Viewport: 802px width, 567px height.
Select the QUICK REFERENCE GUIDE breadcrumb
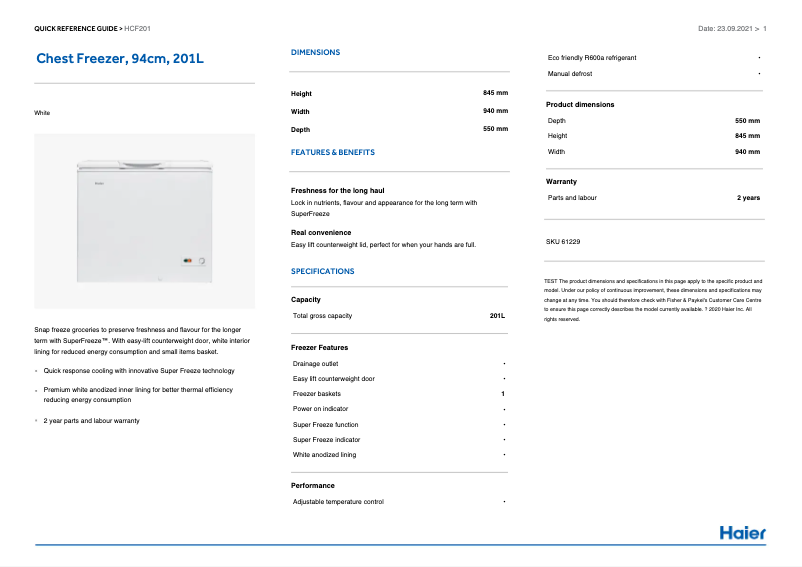[76, 29]
